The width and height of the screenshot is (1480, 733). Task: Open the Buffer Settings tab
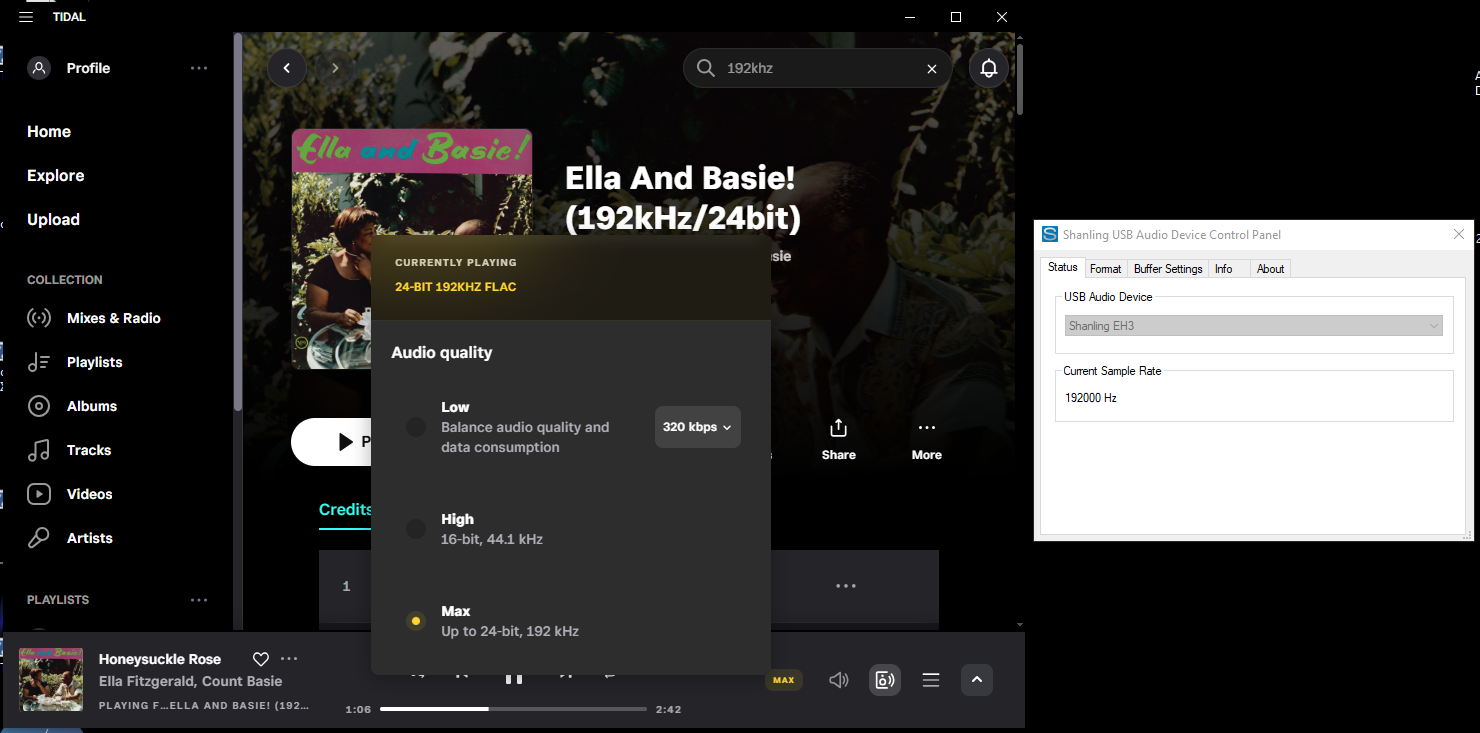[1168, 268]
